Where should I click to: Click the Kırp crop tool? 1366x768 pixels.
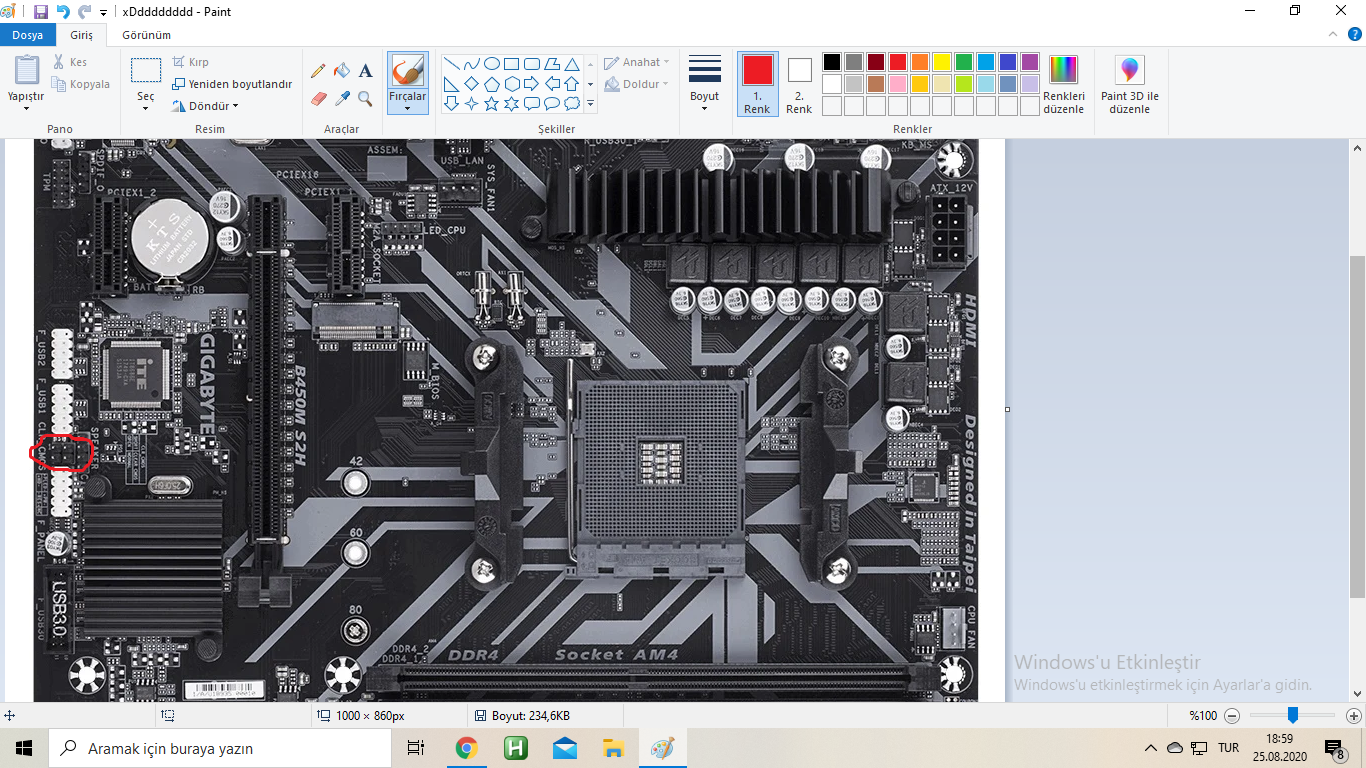[x=191, y=62]
